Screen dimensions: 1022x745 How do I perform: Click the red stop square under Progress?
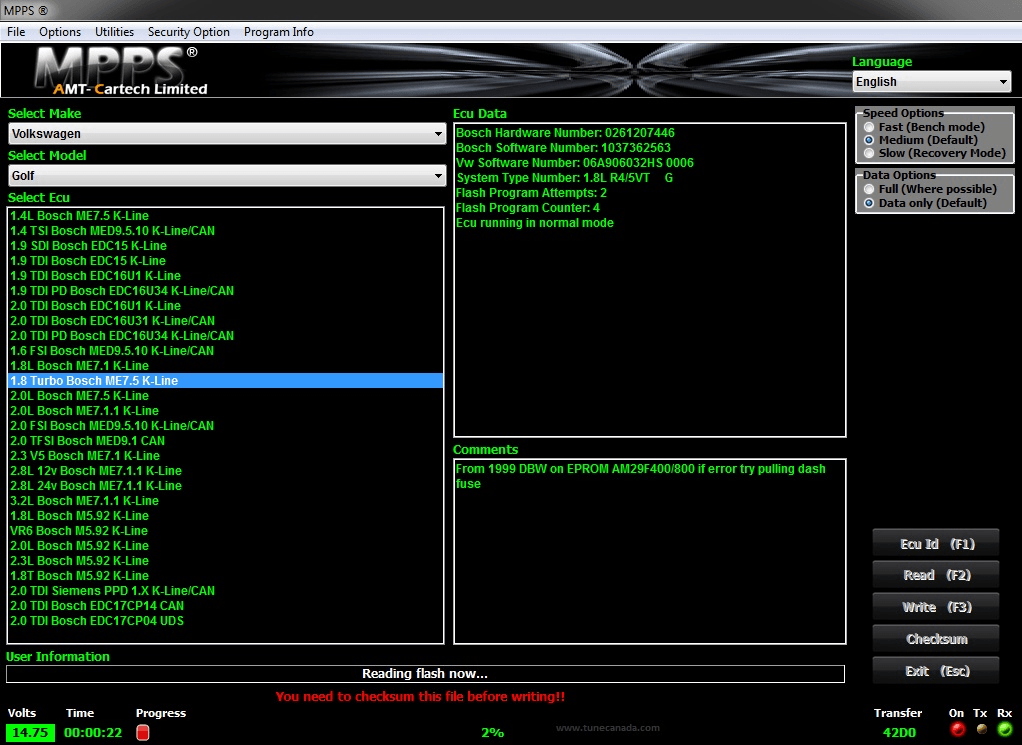coord(142,732)
